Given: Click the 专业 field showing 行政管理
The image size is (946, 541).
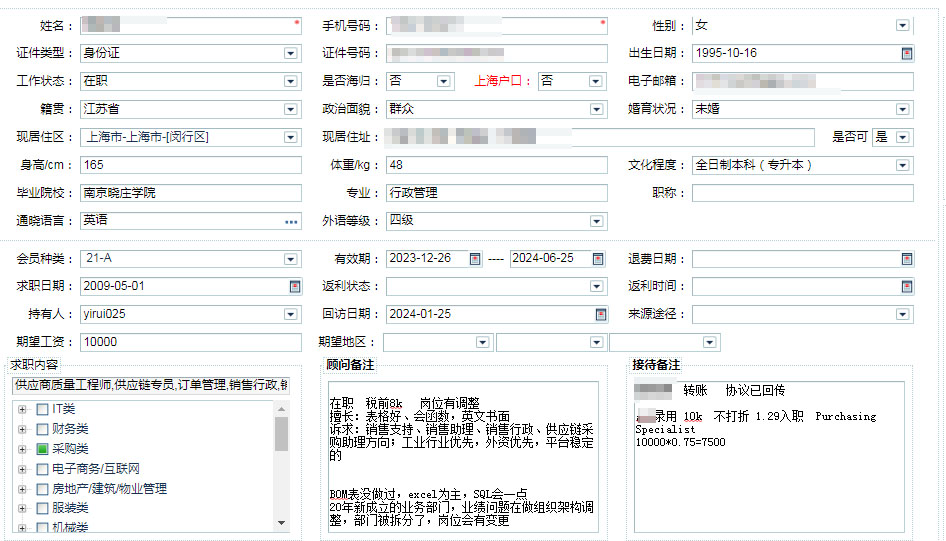Looking at the screenshot, I should [497, 193].
